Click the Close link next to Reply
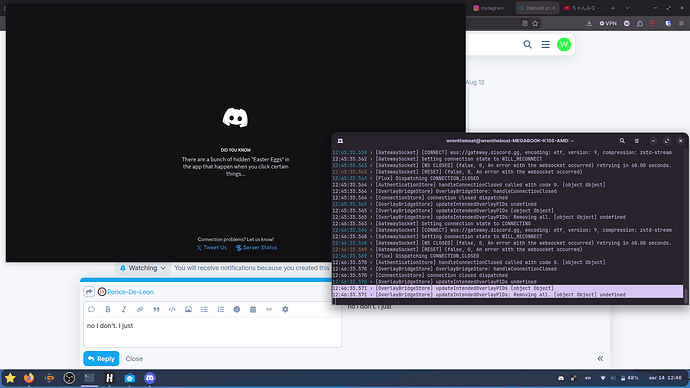The height and width of the screenshot is (388, 690). point(134,359)
